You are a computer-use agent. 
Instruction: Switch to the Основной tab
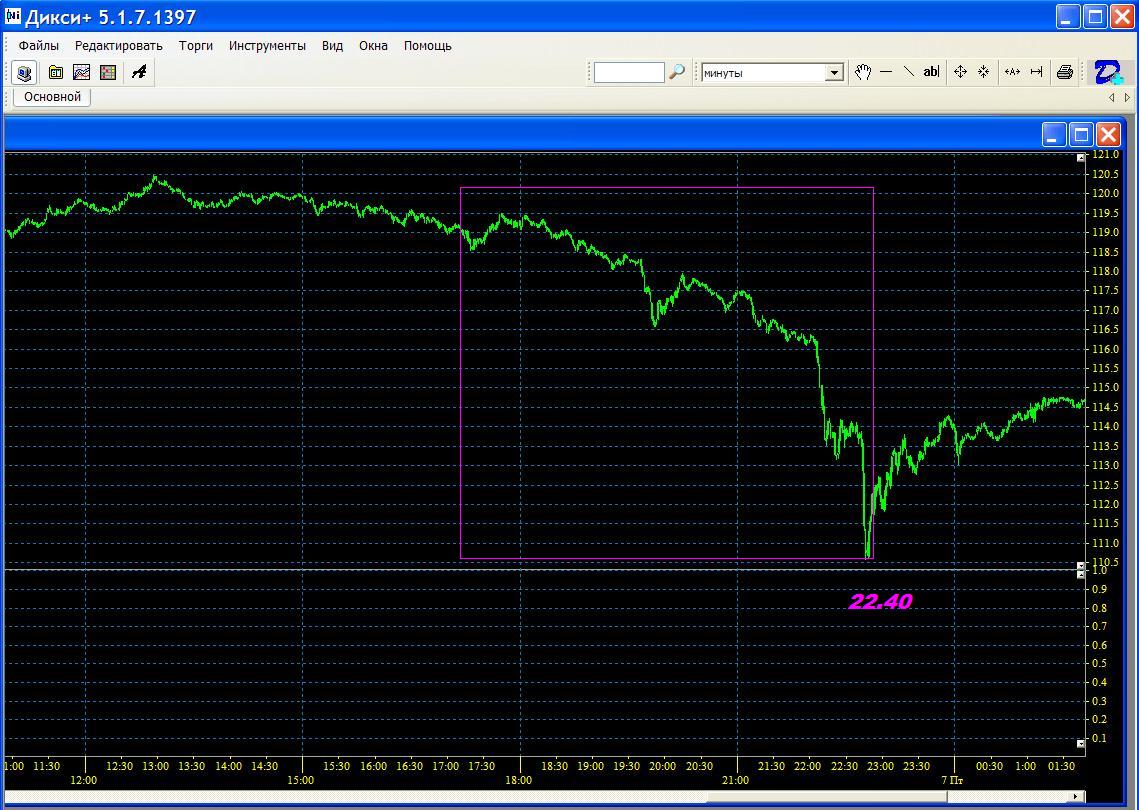point(52,97)
